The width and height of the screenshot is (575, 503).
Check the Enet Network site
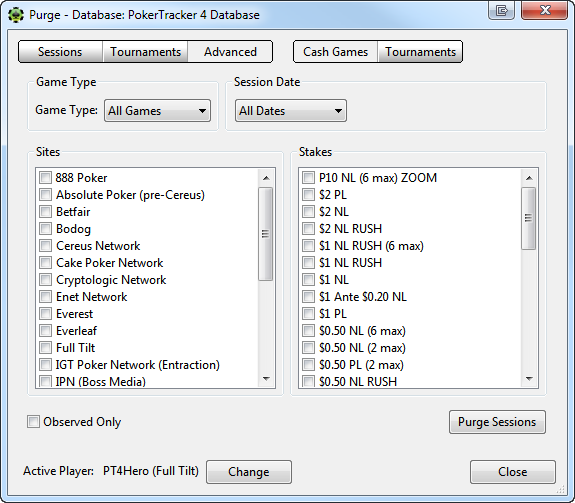45,296
